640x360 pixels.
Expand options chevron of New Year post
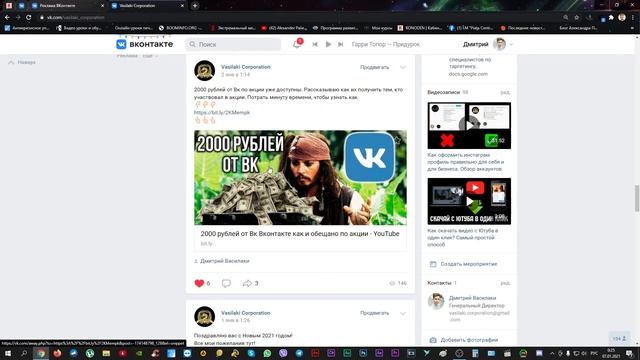point(403,313)
